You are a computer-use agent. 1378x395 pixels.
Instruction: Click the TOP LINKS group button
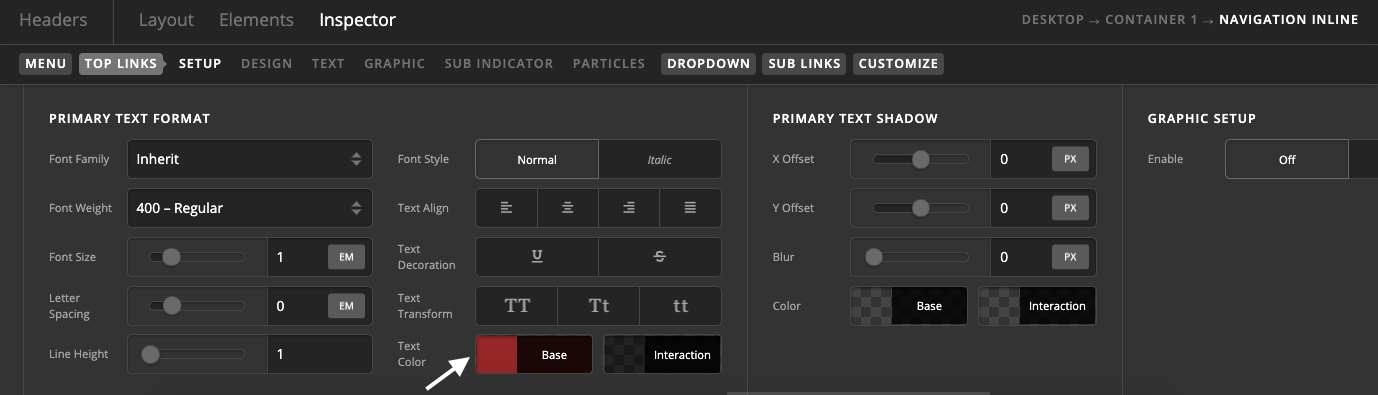(120, 63)
